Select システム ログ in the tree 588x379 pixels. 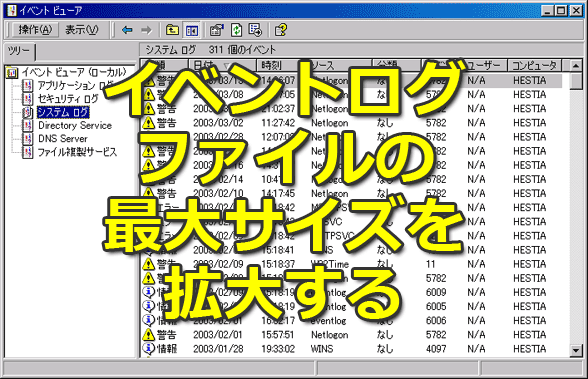tap(63, 112)
